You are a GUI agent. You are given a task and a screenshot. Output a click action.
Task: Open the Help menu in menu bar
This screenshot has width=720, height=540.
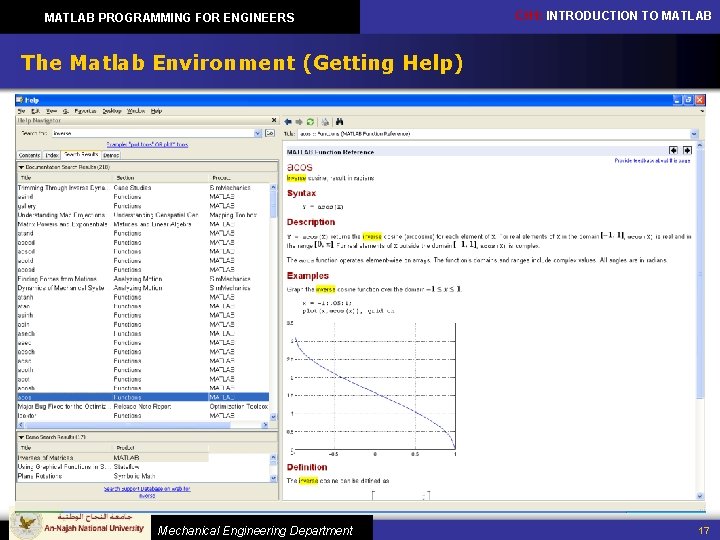(157, 111)
